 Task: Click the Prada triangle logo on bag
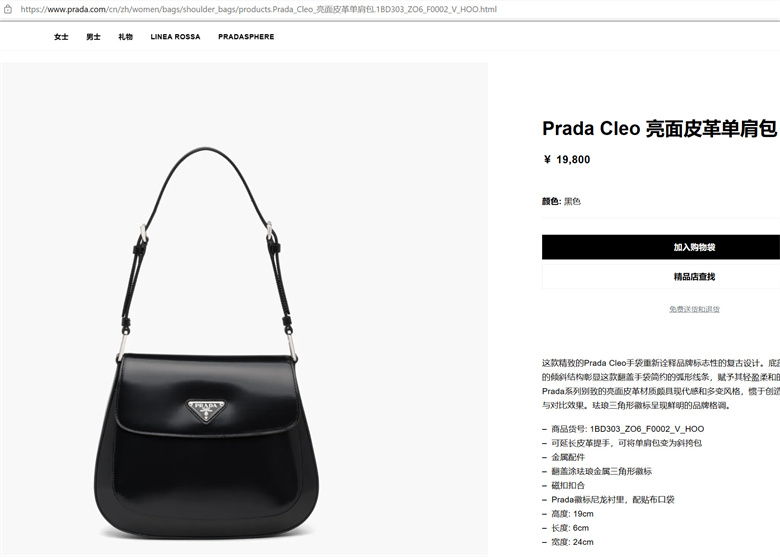206,410
